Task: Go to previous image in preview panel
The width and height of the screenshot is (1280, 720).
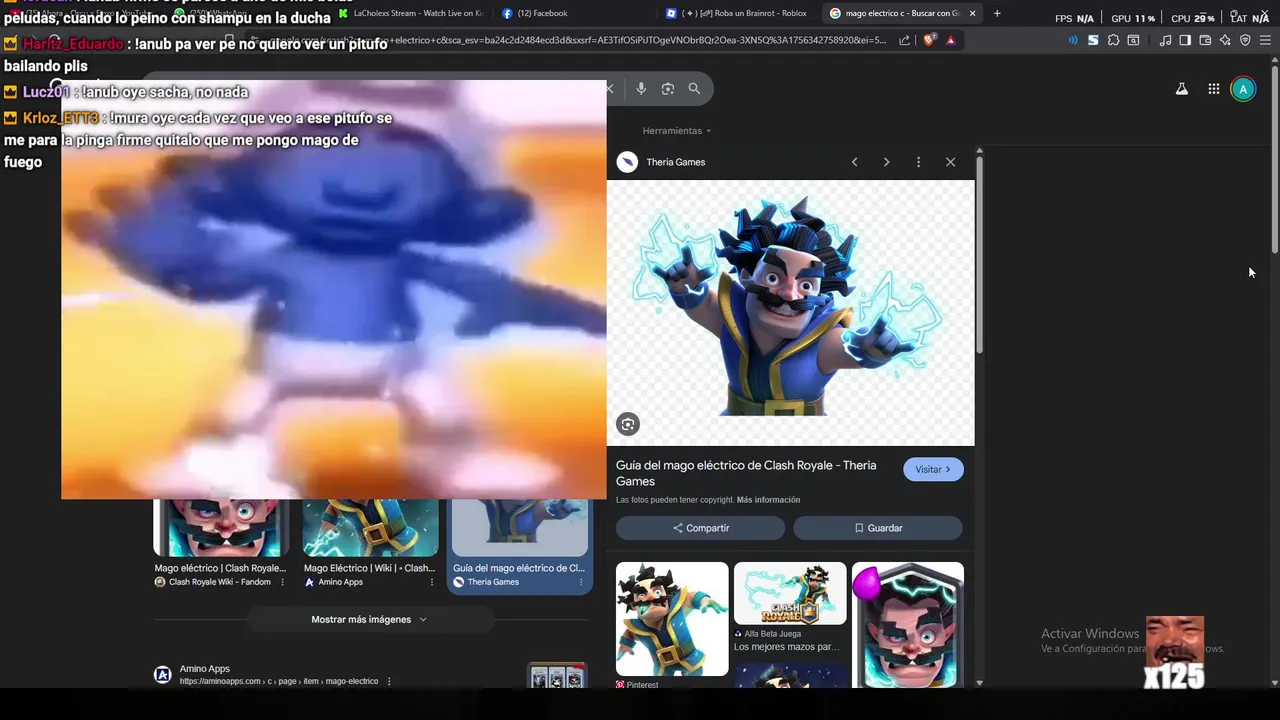Action: (x=854, y=162)
